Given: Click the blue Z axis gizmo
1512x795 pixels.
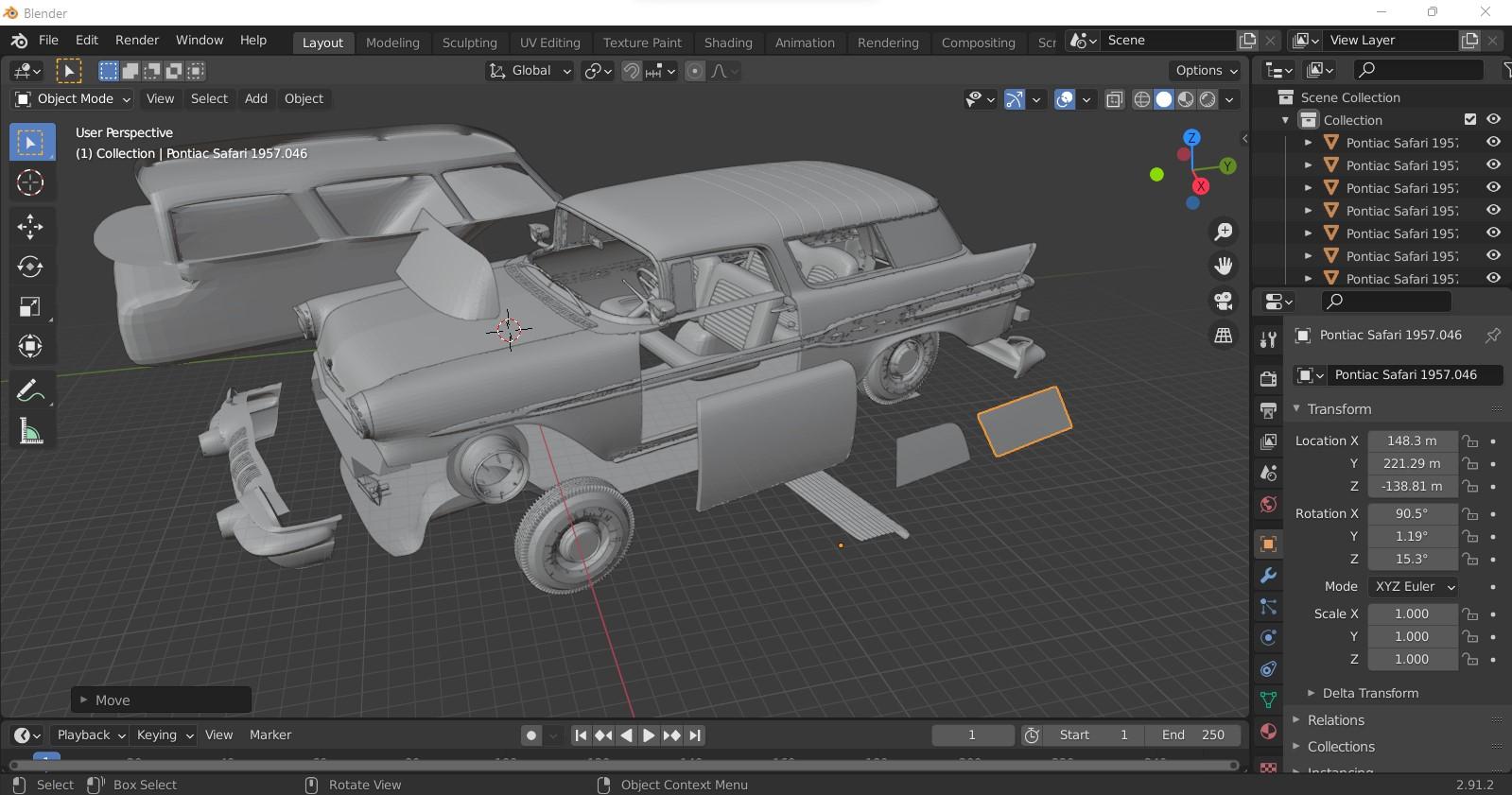Looking at the screenshot, I should pyautogui.click(x=1191, y=138).
